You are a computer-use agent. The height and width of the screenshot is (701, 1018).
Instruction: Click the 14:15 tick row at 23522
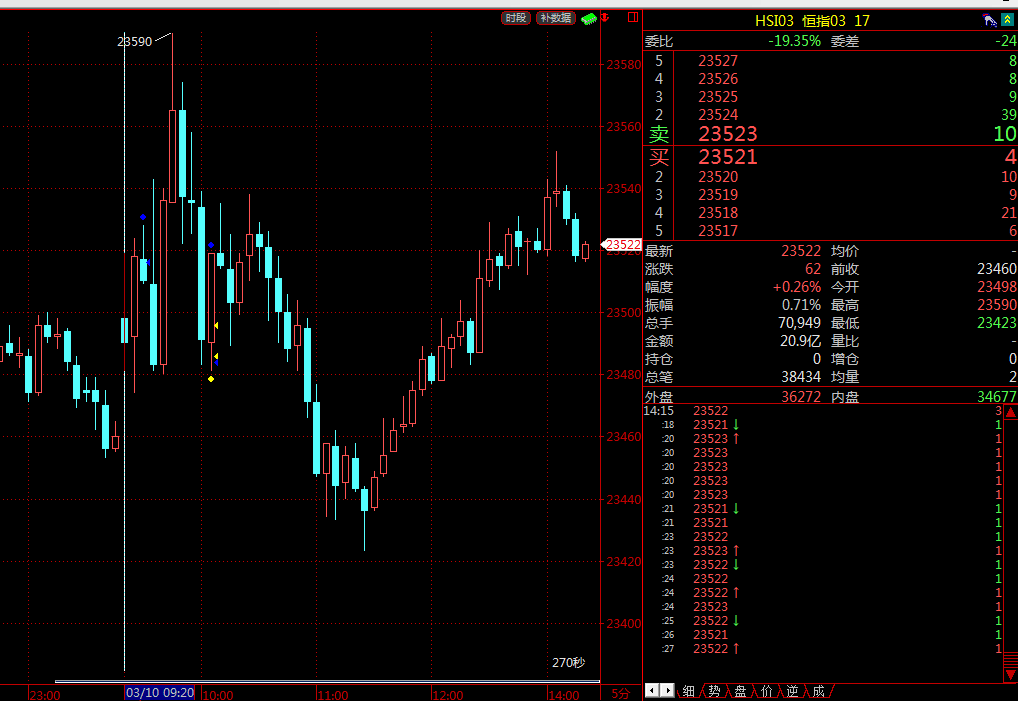click(x=823, y=411)
